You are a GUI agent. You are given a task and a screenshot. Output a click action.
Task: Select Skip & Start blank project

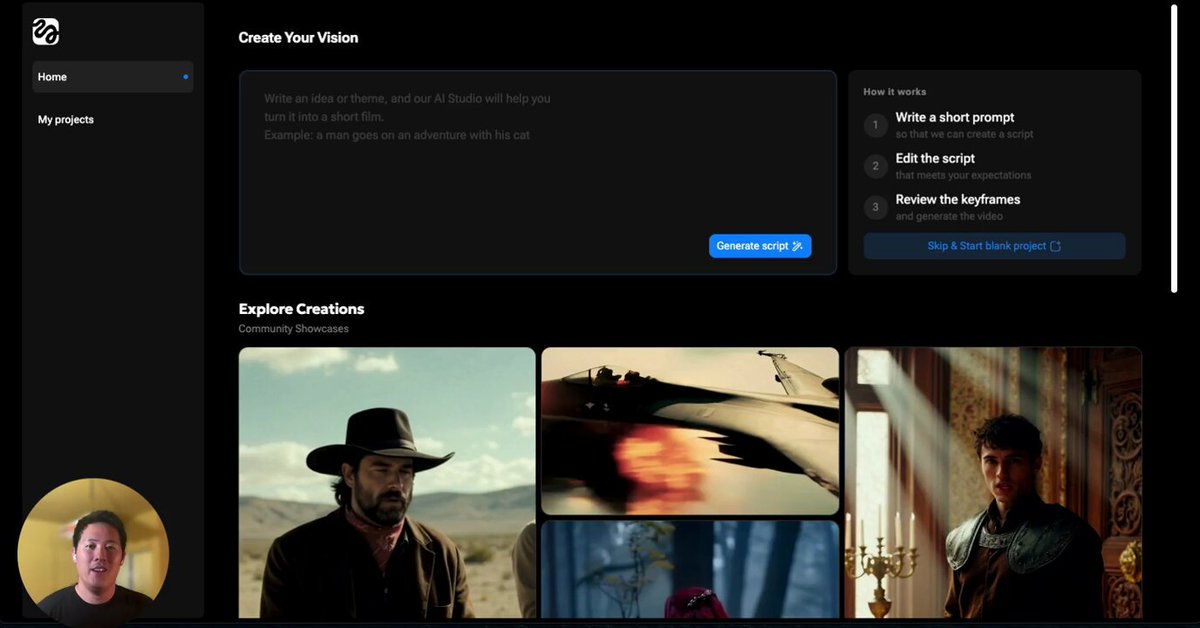[x=994, y=246]
